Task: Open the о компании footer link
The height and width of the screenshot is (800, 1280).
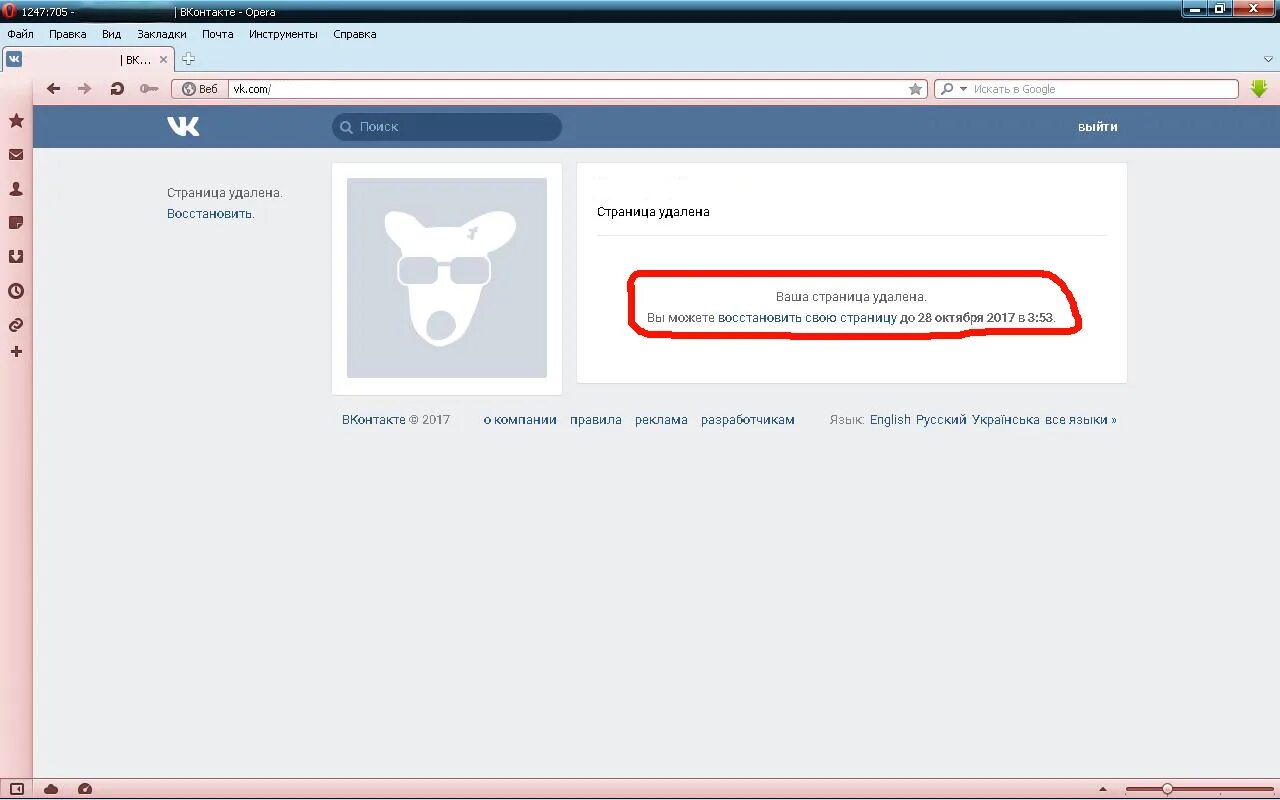Action: click(520, 420)
